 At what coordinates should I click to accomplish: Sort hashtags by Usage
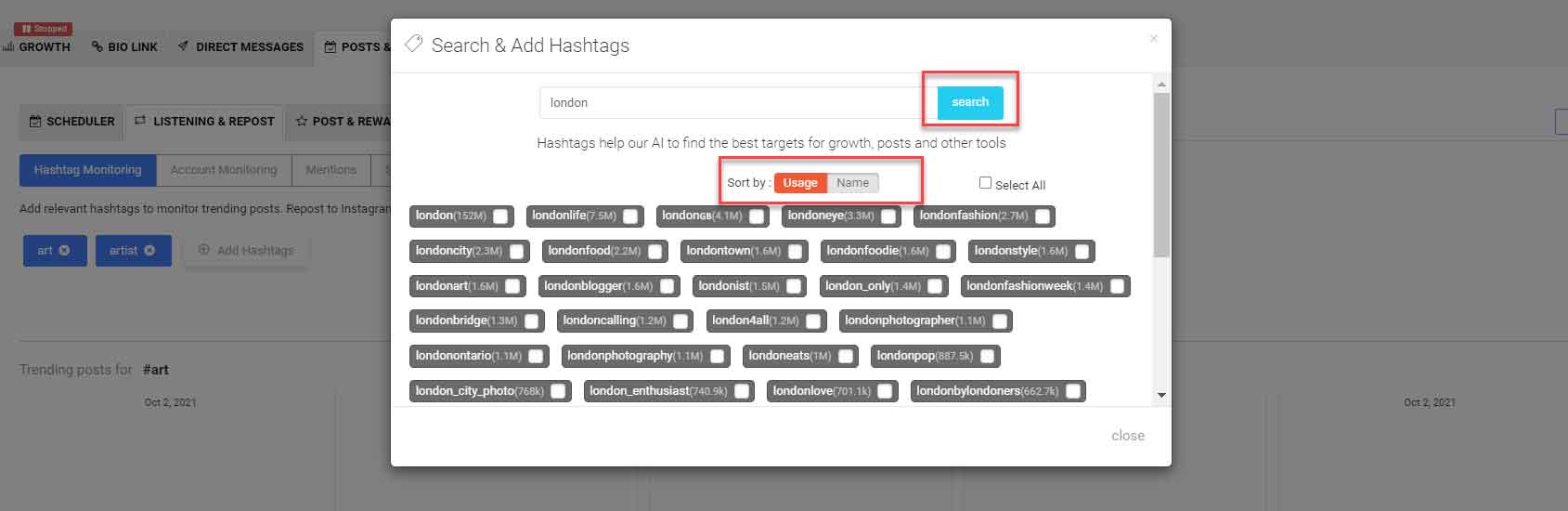[x=800, y=183]
